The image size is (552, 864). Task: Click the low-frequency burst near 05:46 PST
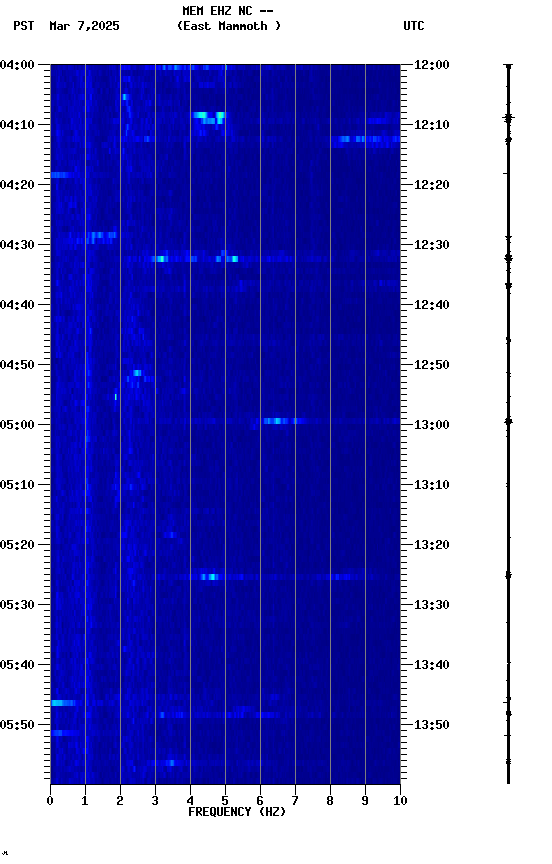63,703
